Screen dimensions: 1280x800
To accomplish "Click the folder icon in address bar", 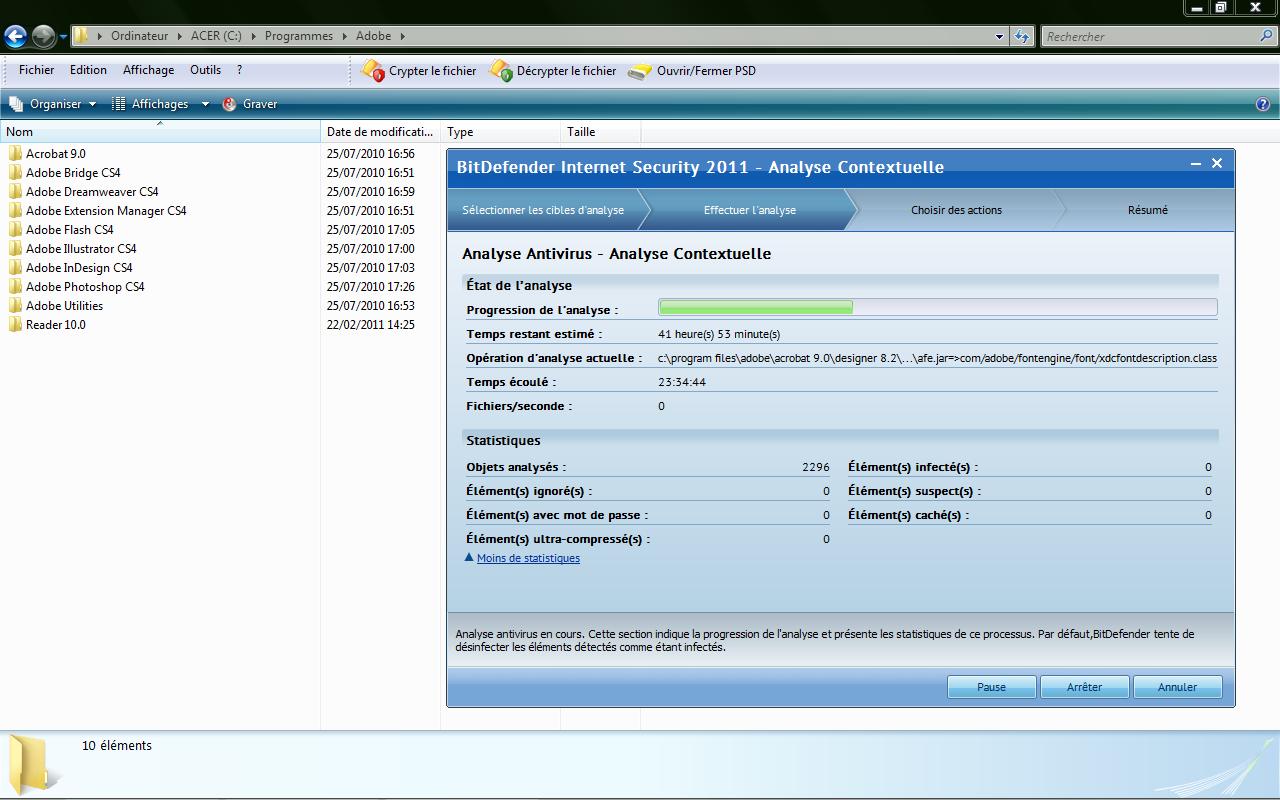I will click(82, 35).
